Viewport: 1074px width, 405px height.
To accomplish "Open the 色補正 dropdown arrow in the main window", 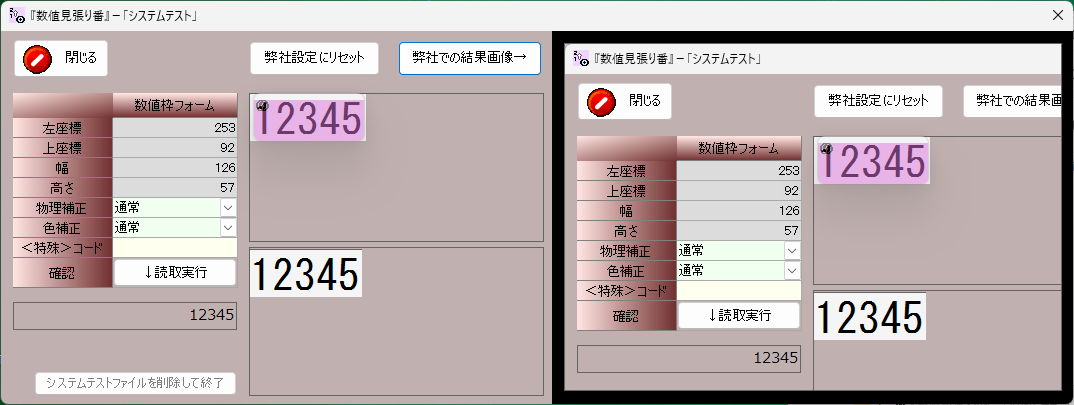I will tap(228, 227).
